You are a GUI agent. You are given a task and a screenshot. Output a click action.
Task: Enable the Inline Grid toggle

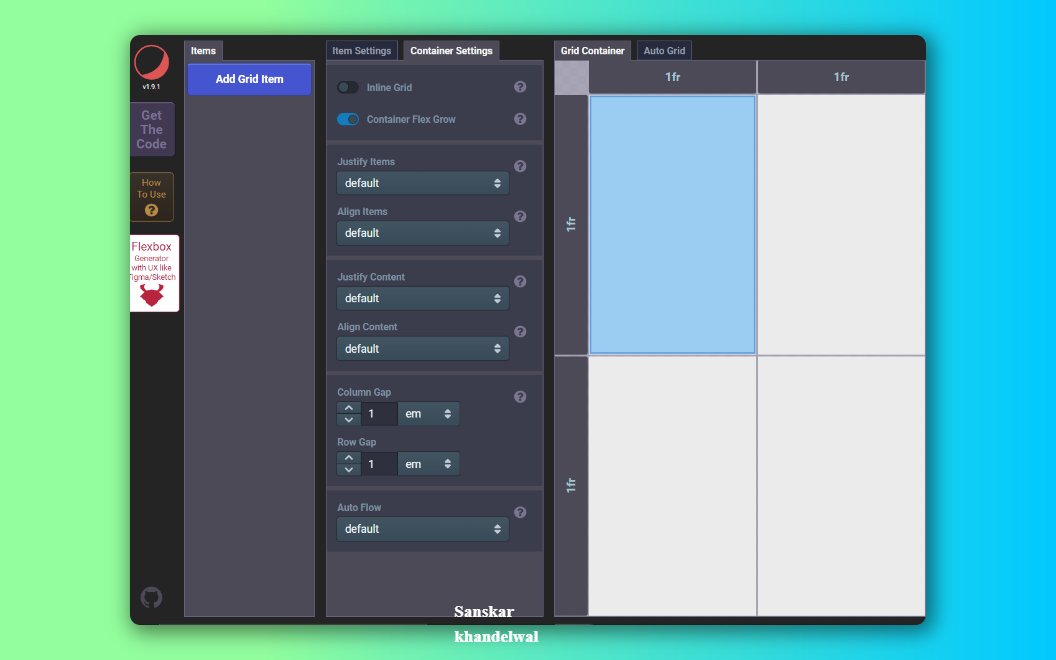coord(348,87)
